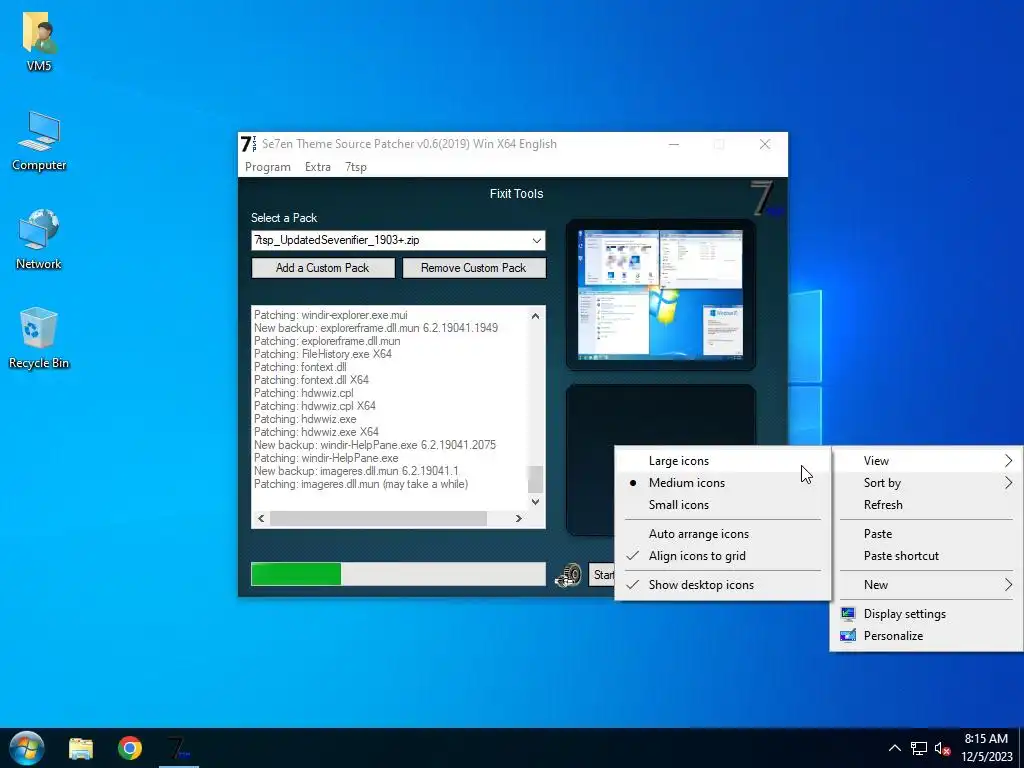This screenshot has width=1024, height=768.
Task: Expand the Sort by submenu
Action: (x=926, y=483)
